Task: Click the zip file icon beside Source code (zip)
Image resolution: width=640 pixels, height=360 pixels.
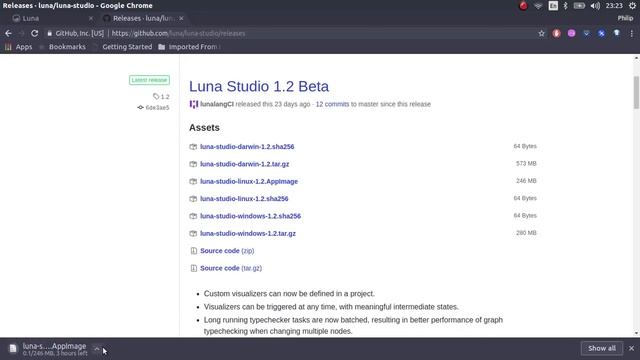Action: (x=193, y=251)
